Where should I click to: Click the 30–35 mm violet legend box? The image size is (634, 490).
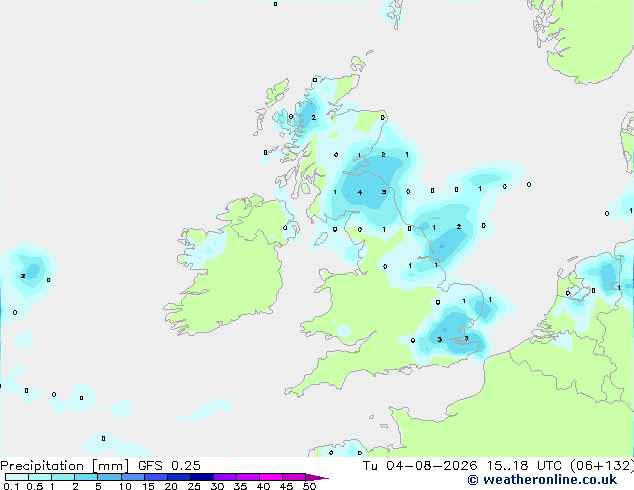tap(224, 477)
